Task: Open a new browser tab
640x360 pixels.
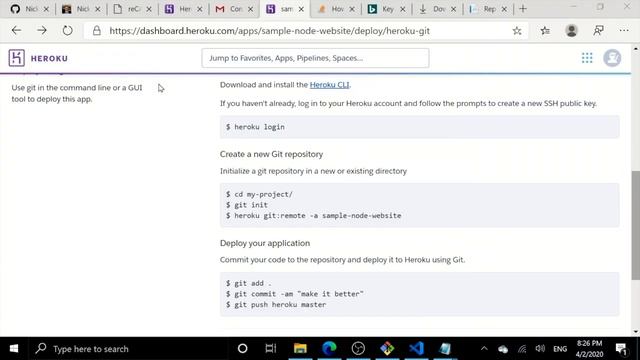Action: click(x=523, y=9)
